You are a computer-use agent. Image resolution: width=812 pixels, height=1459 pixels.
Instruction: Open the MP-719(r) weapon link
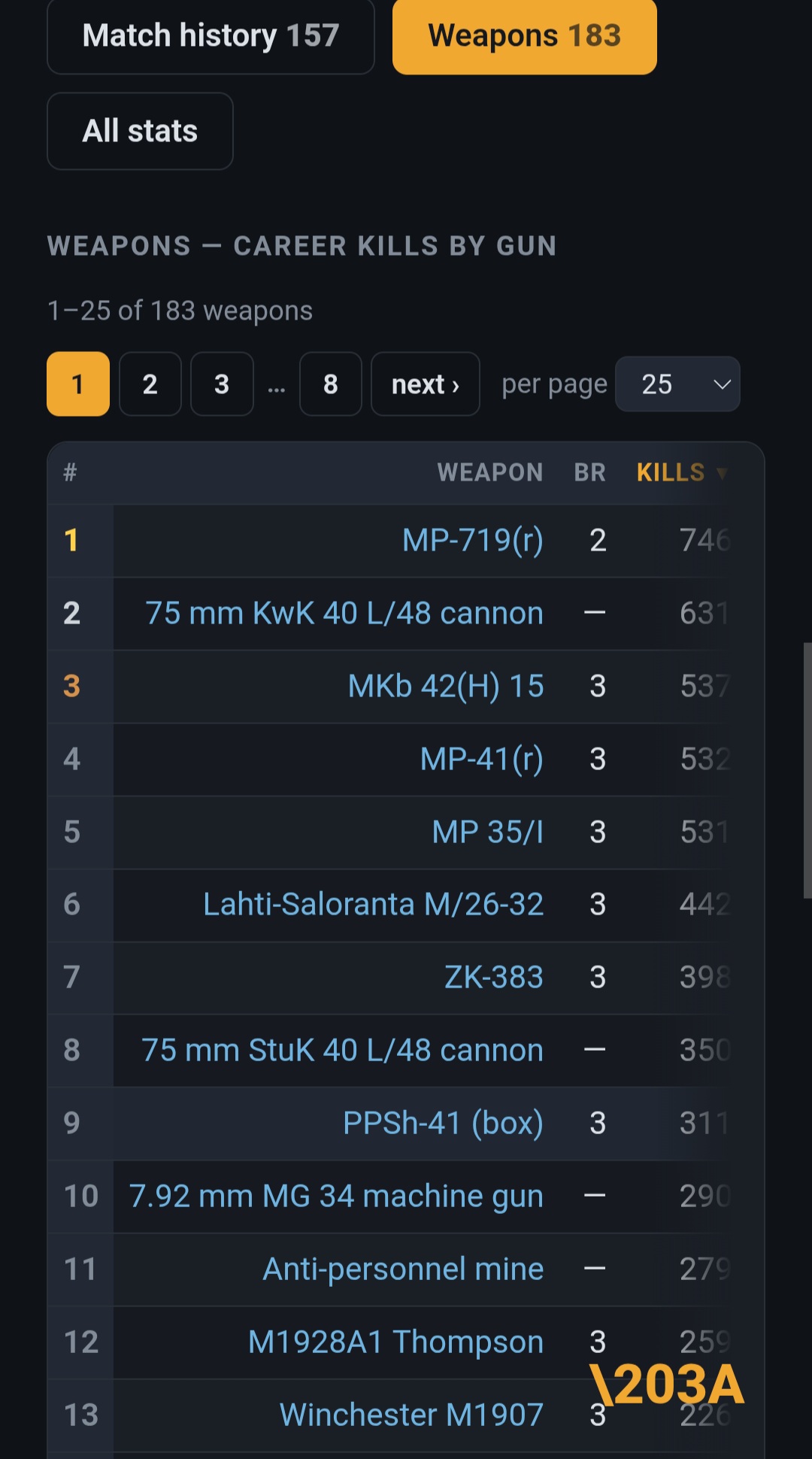pyautogui.click(x=473, y=540)
